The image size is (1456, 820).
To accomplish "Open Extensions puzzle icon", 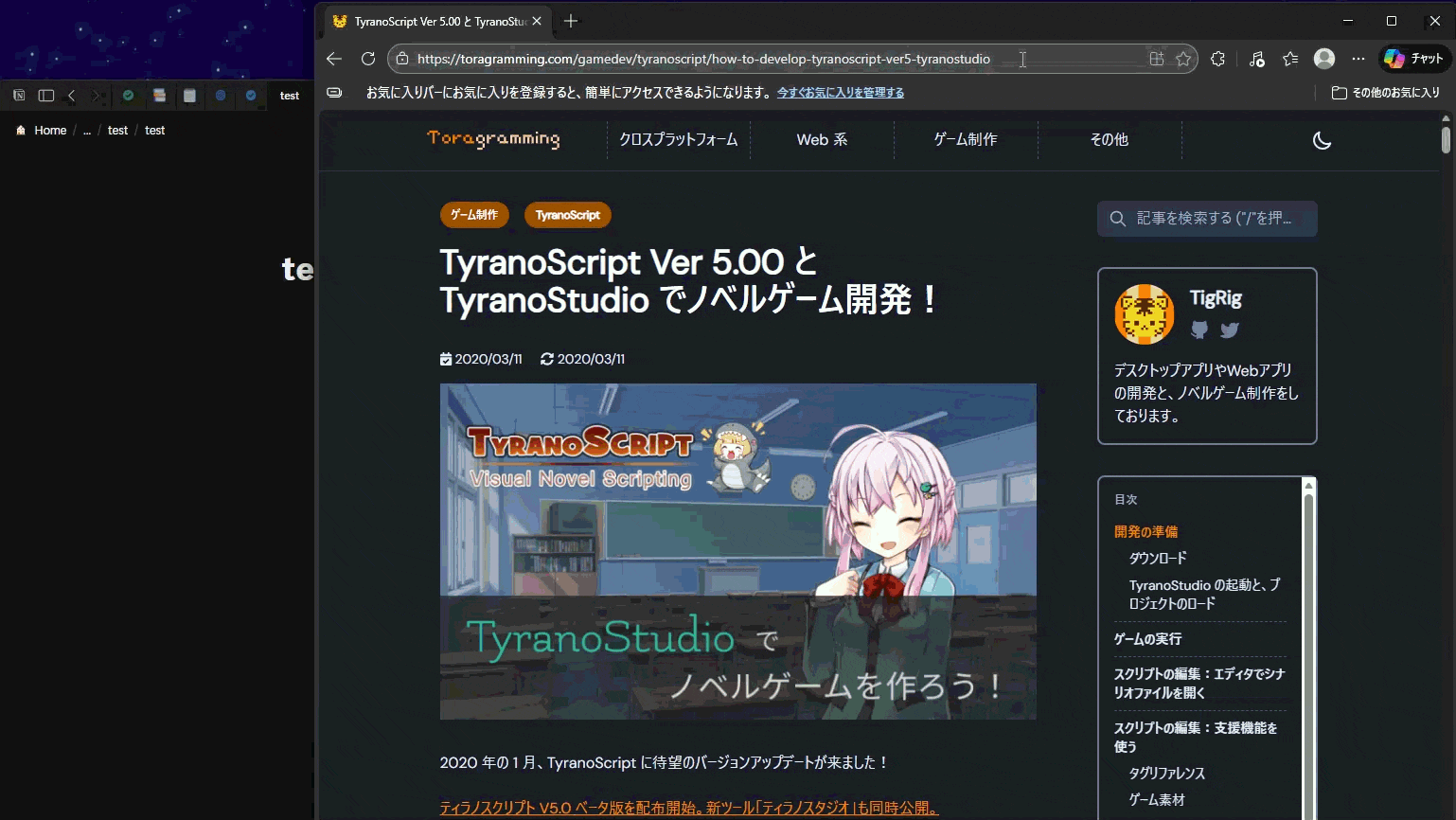I will click(x=1218, y=59).
